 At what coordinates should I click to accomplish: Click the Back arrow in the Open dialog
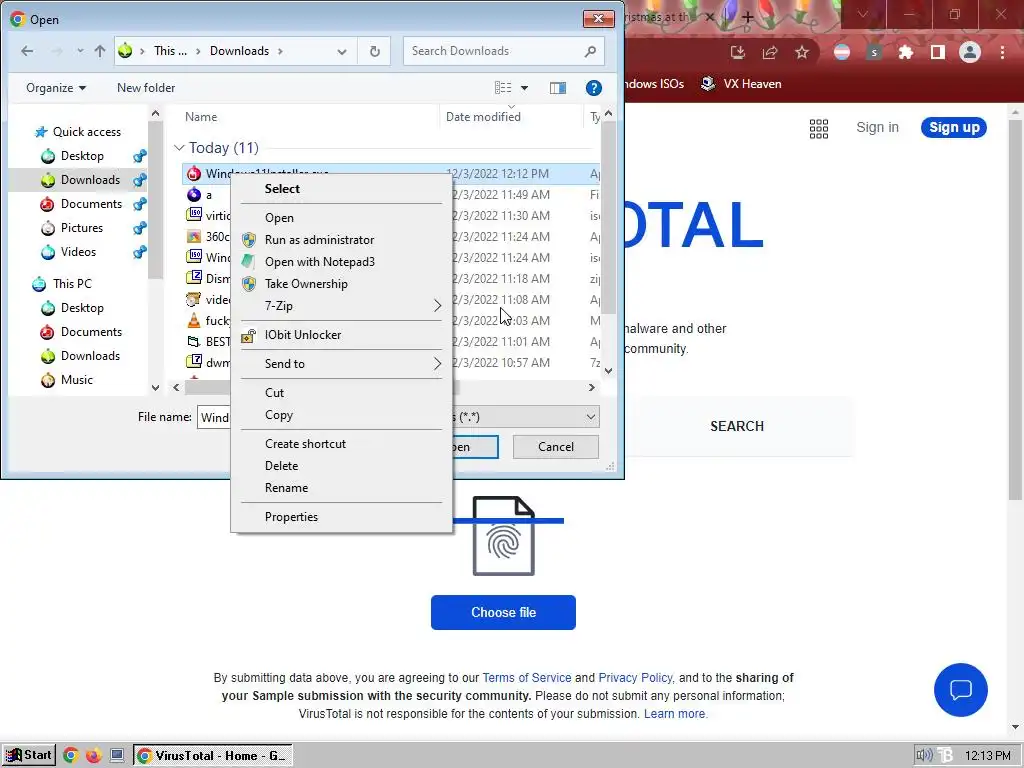click(27, 51)
